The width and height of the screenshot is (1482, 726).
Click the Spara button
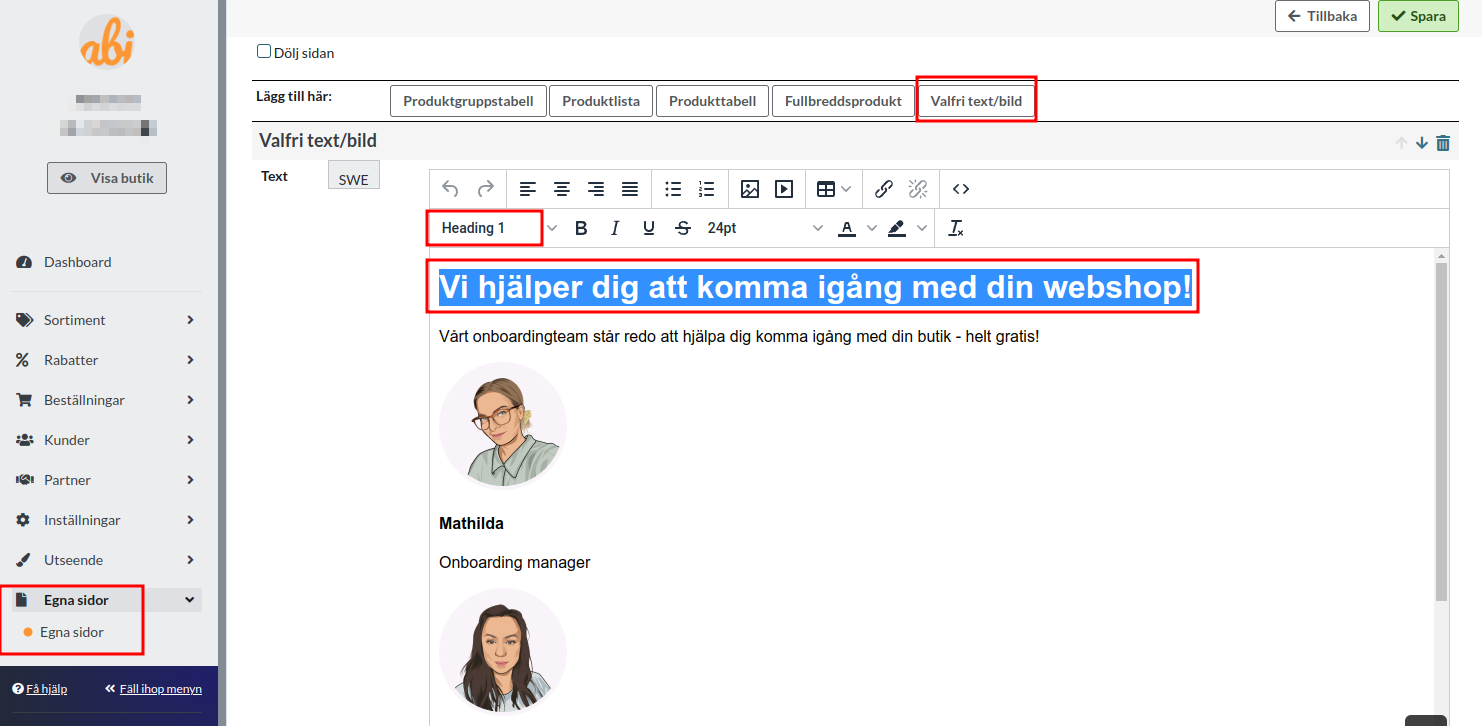1418,16
